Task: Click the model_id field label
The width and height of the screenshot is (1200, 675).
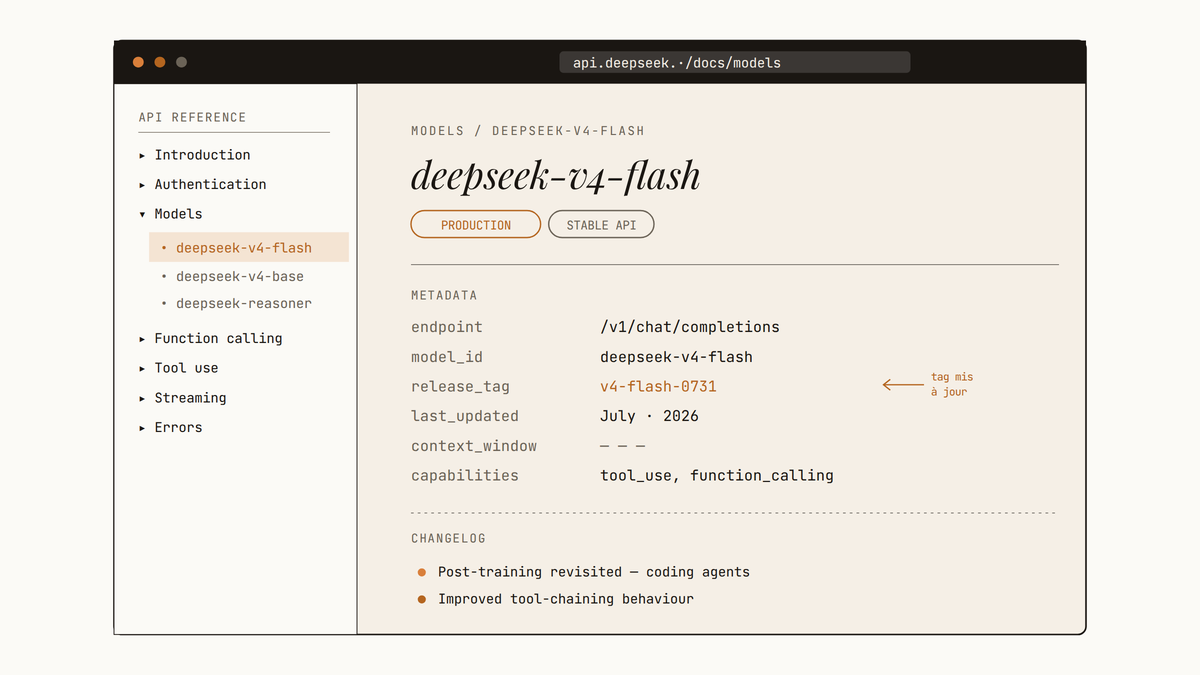Action: pos(447,357)
